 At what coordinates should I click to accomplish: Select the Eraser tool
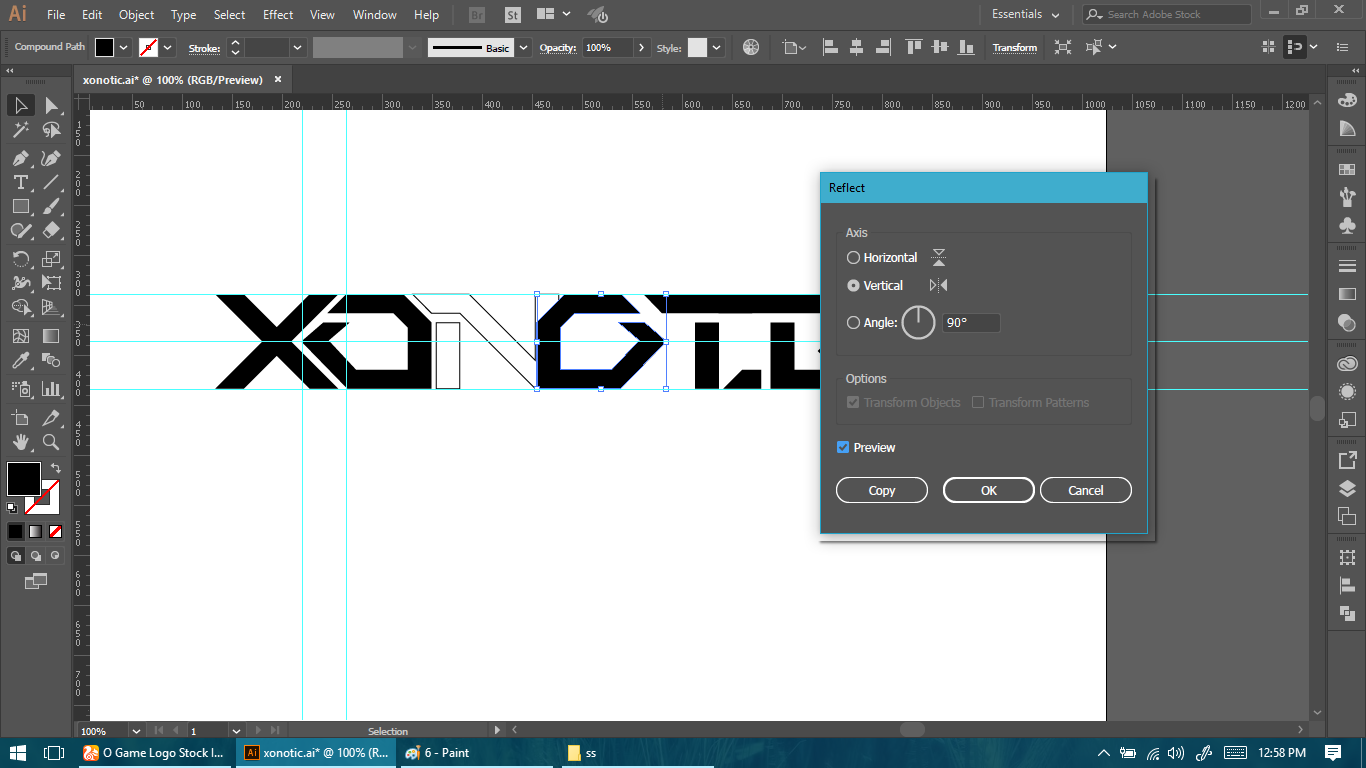pyautogui.click(x=52, y=230)
